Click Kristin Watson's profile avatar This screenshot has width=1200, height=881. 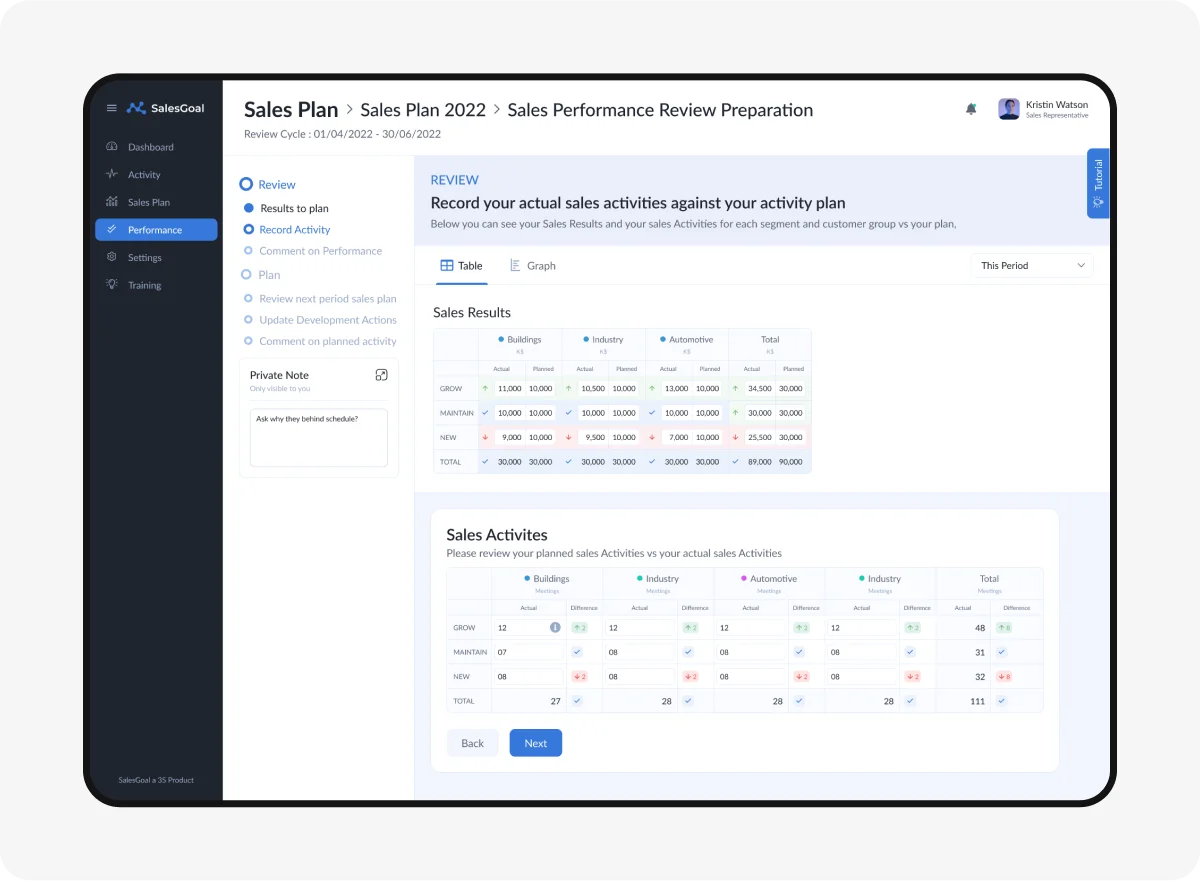click(x=1009, y=109)
